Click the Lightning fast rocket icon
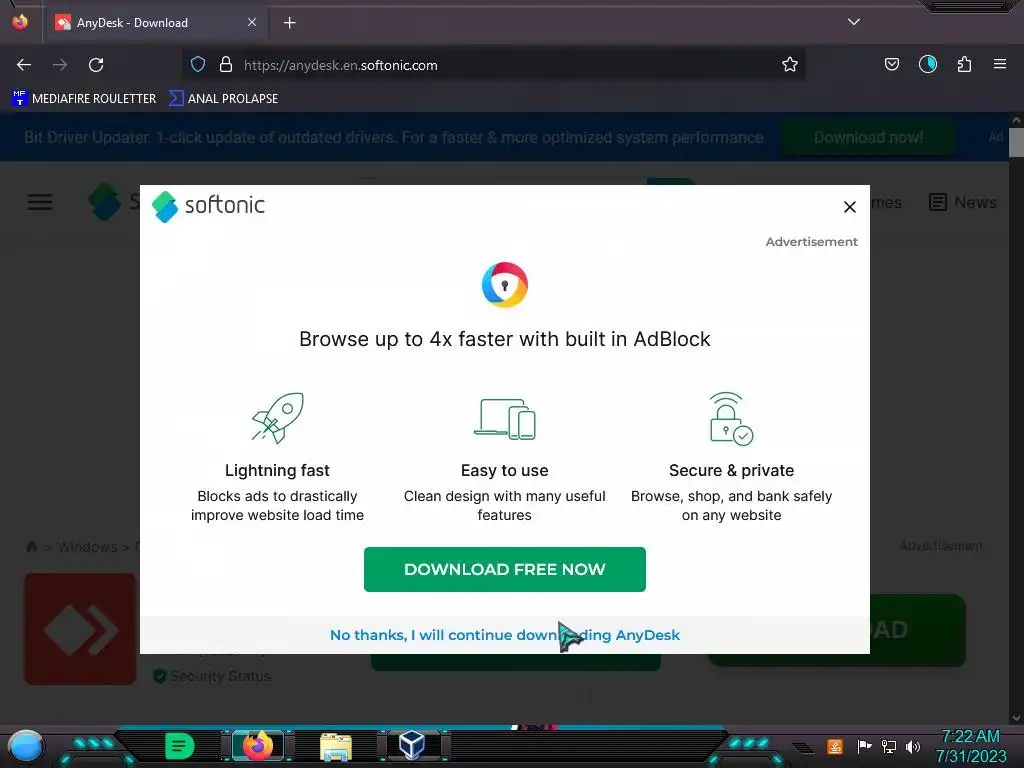This screenshot has height=768, width=1024. tap(278, 418)
